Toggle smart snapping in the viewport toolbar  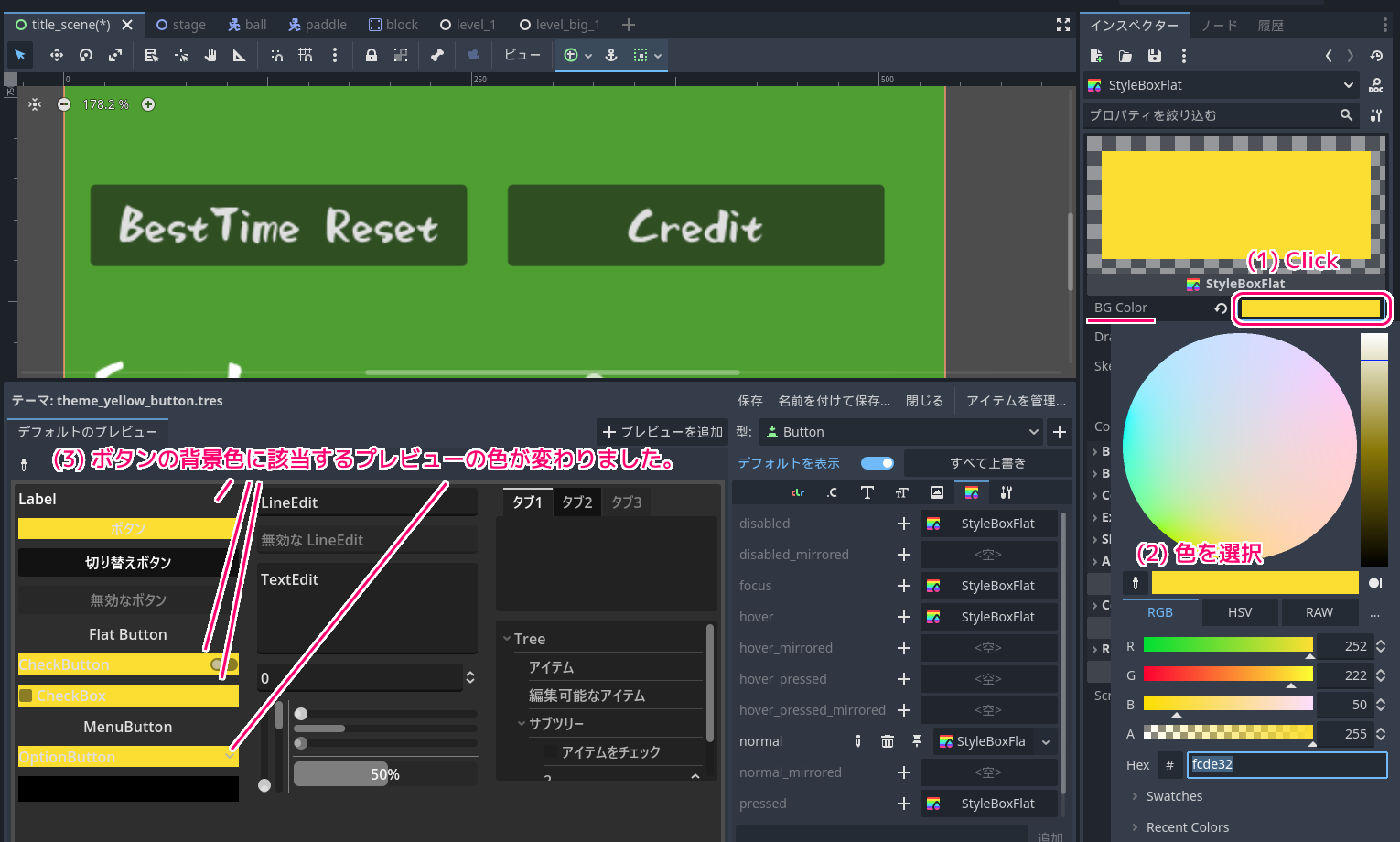coord(276,55)
